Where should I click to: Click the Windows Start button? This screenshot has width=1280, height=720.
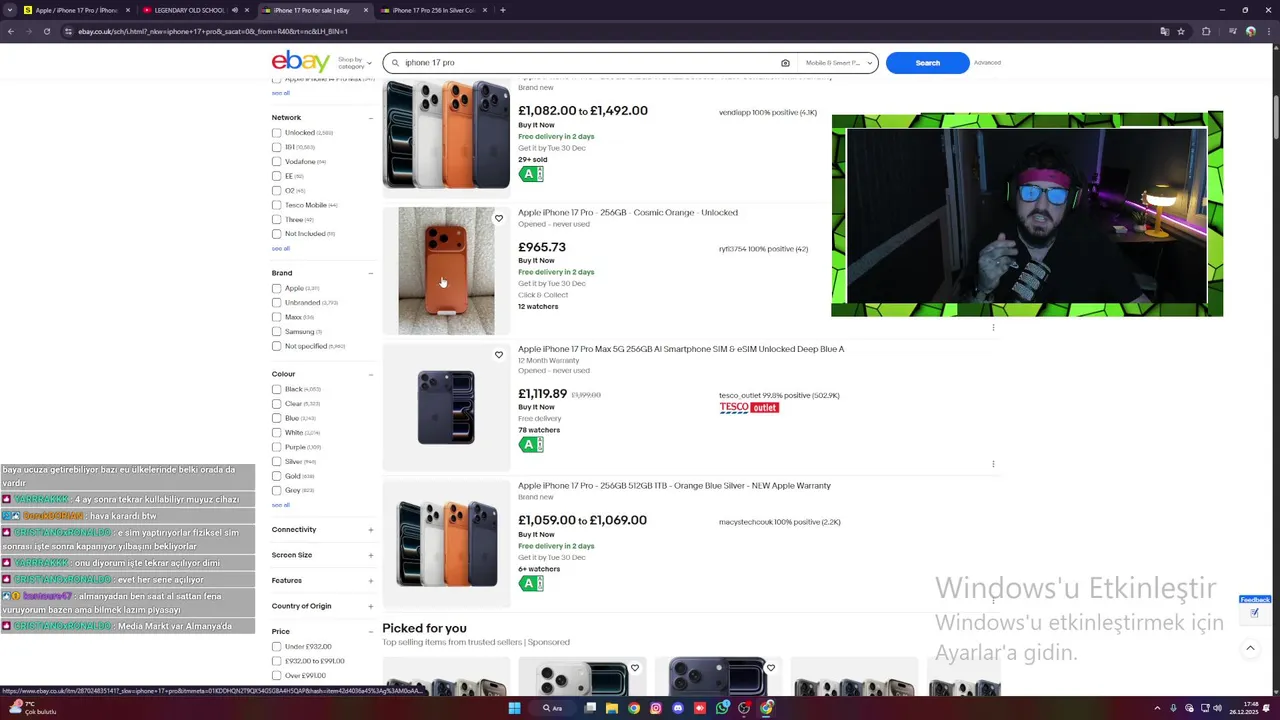(514, 708)
